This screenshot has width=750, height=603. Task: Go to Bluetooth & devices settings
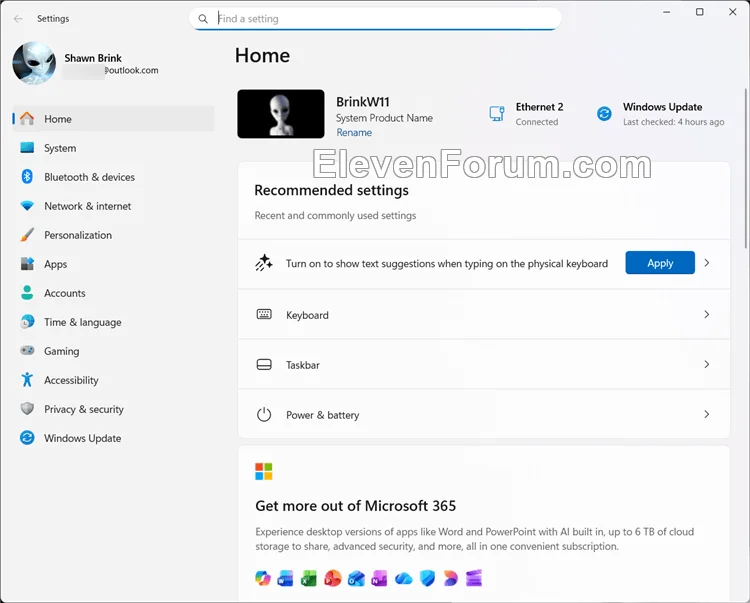point(113,177)
